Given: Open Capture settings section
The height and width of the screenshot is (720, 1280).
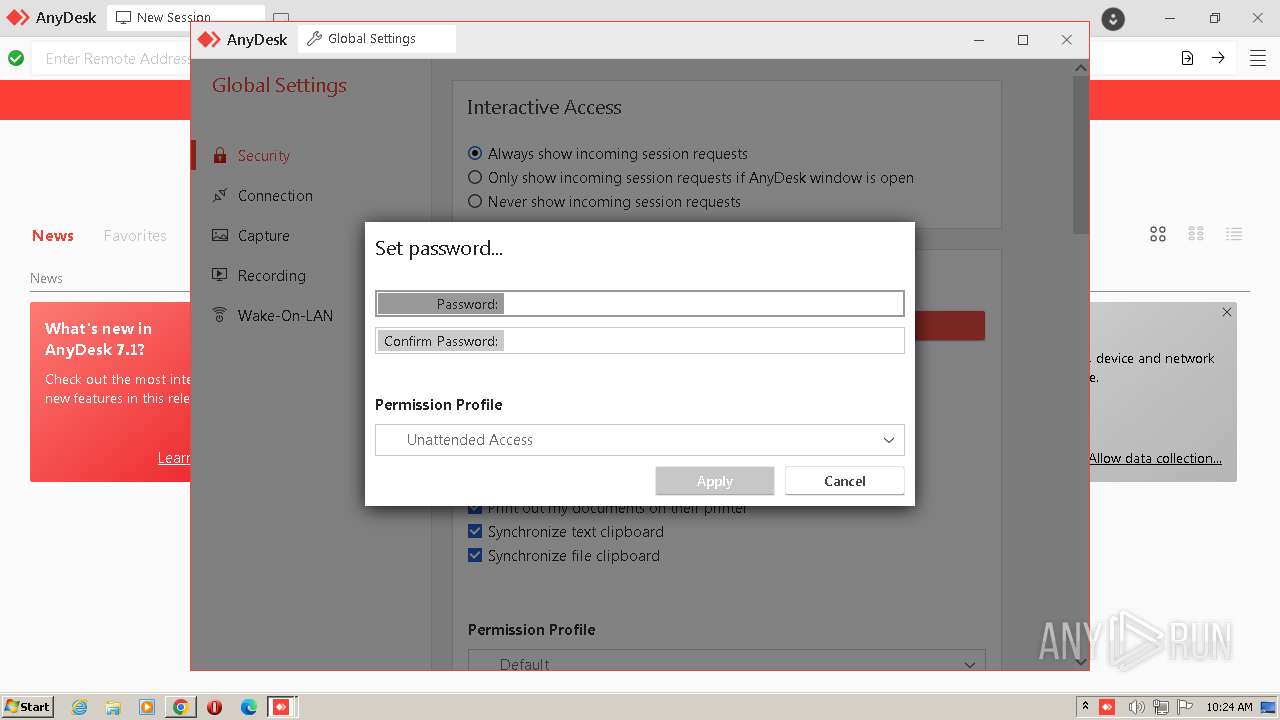Looking at the screenshot, I should [x=263, y=236].
